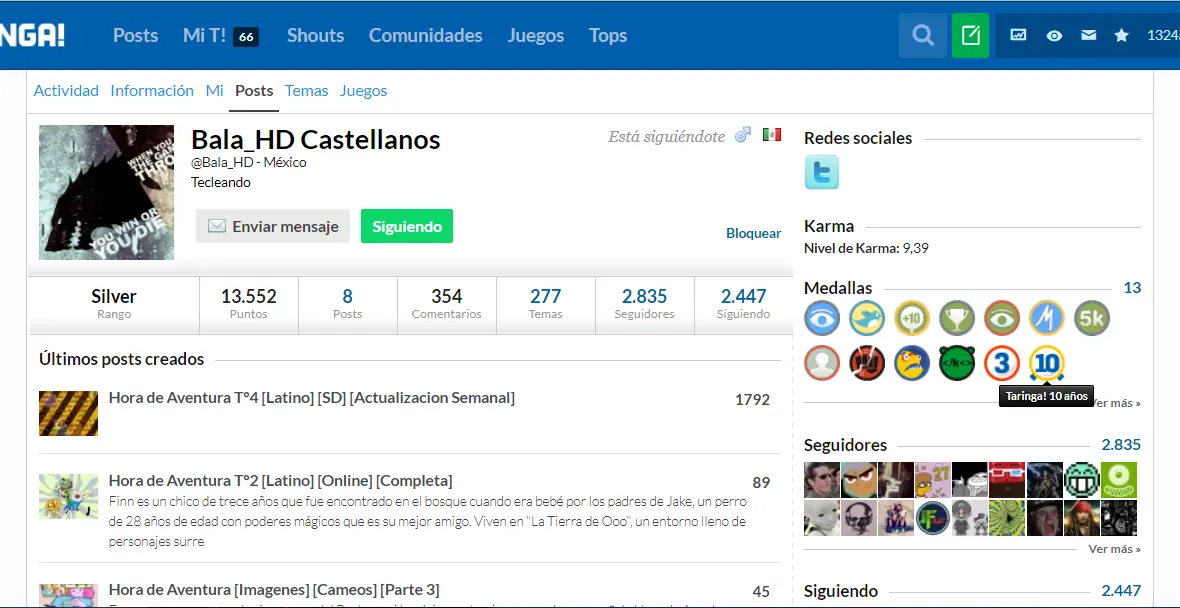
Task: Click the trophy cup medal
Action: tap(956, 318)
